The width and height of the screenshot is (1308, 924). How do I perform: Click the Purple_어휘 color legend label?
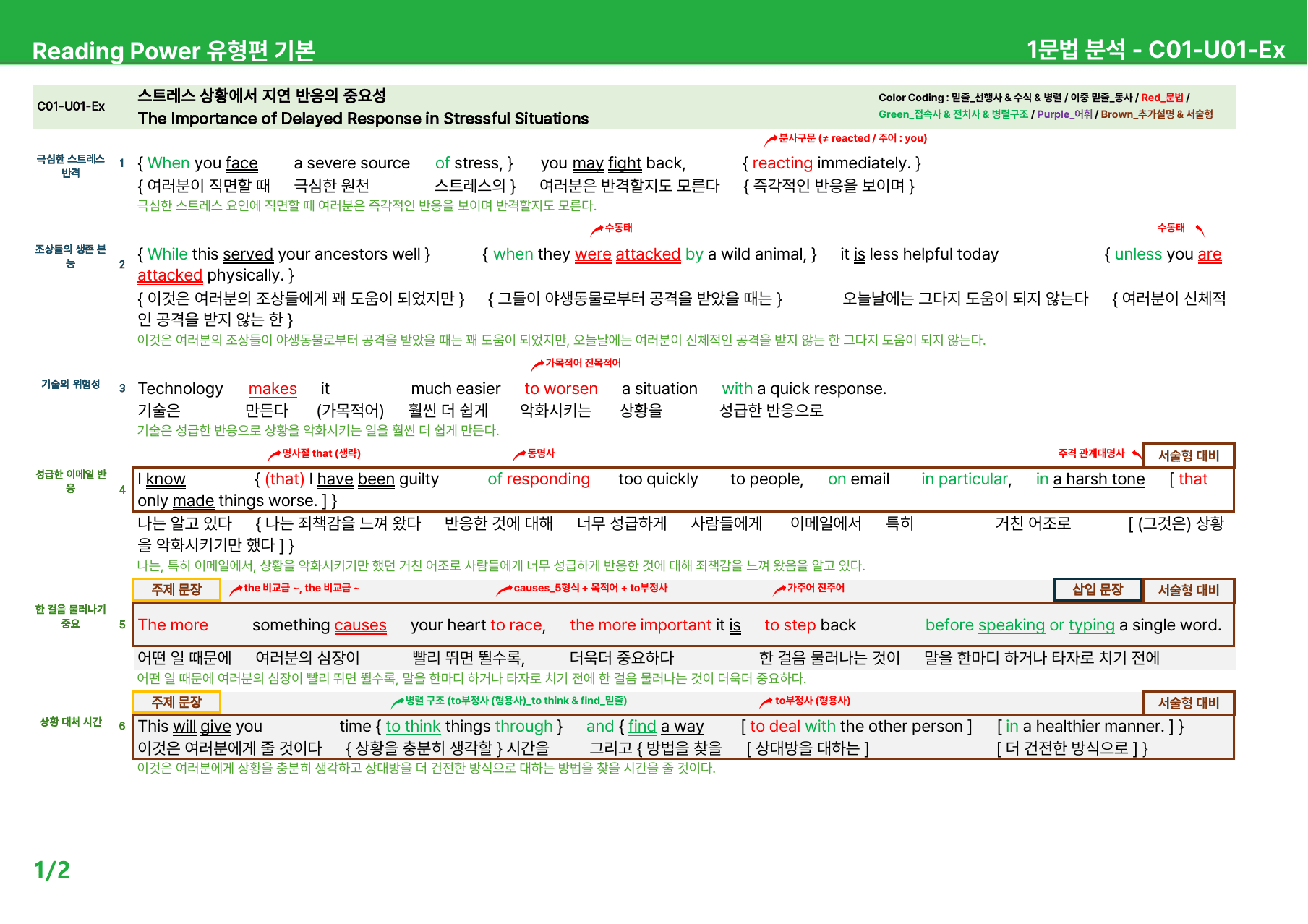click(1064, 114)
